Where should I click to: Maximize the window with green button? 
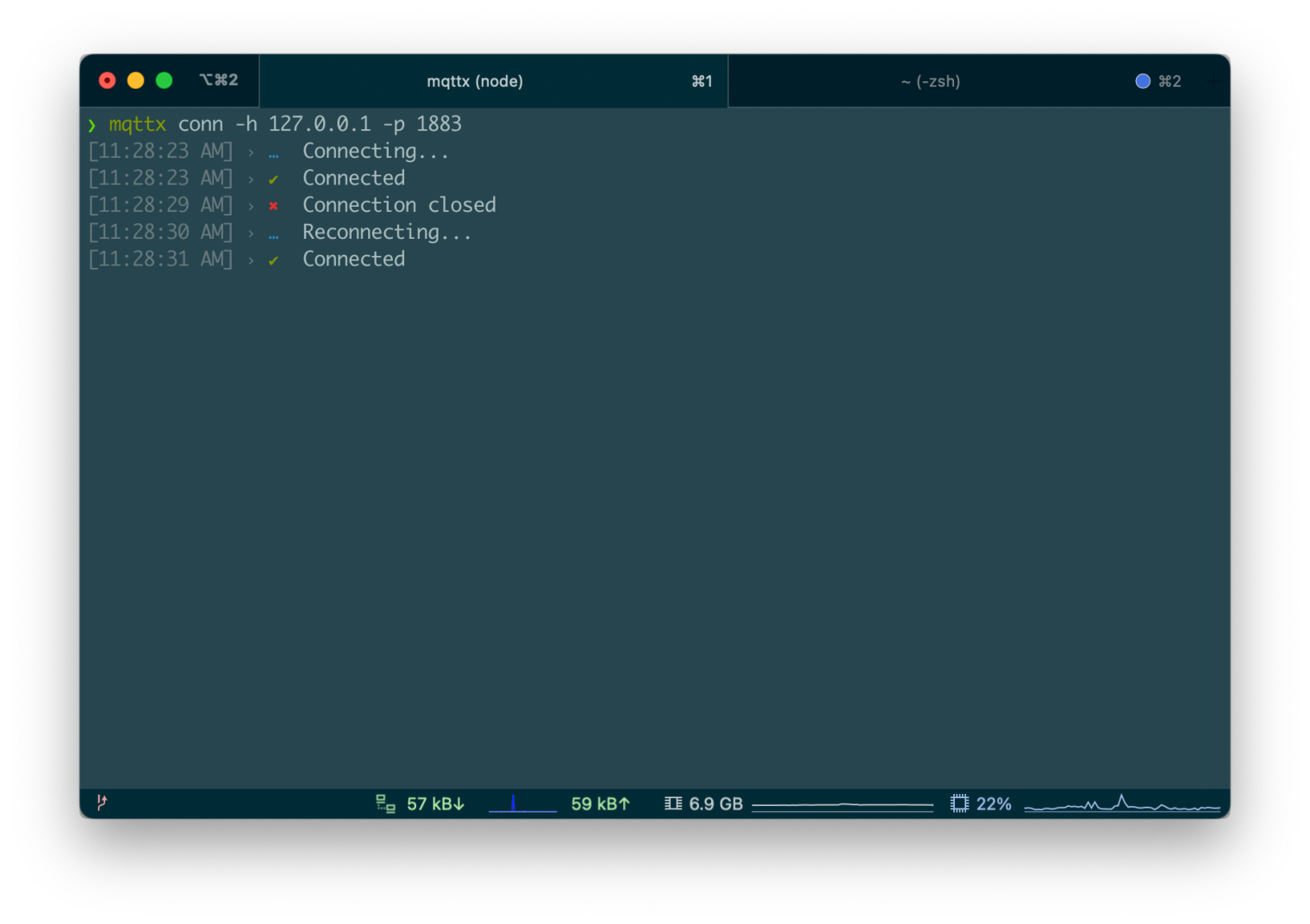(164, 80)
